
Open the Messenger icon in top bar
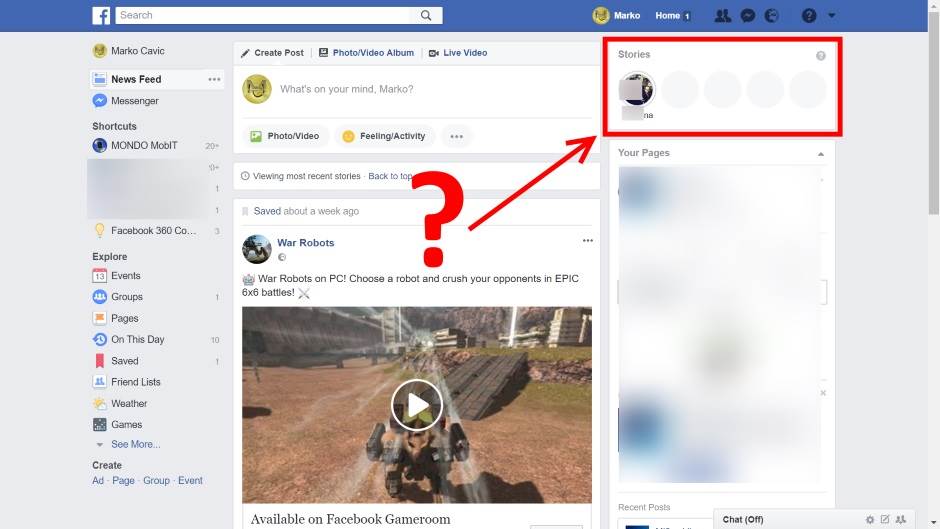747,16
